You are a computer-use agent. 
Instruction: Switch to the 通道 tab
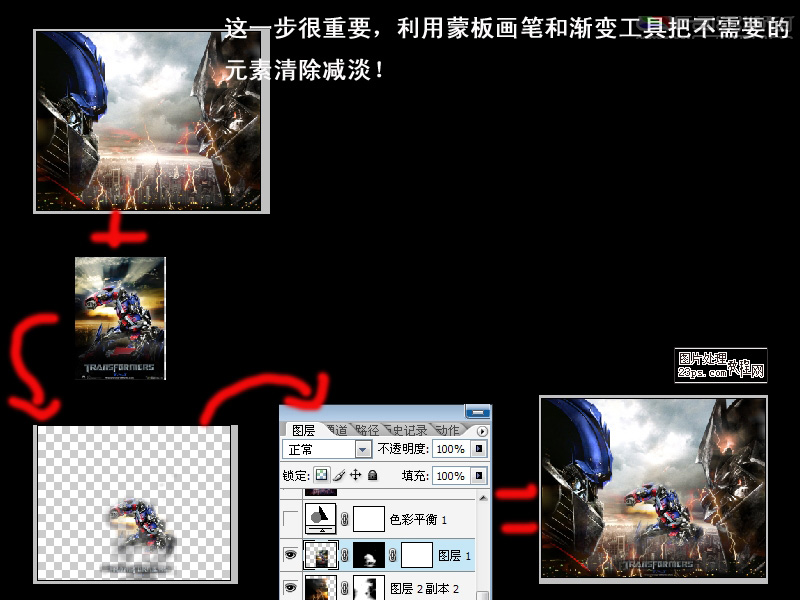(x=337, y=430)
